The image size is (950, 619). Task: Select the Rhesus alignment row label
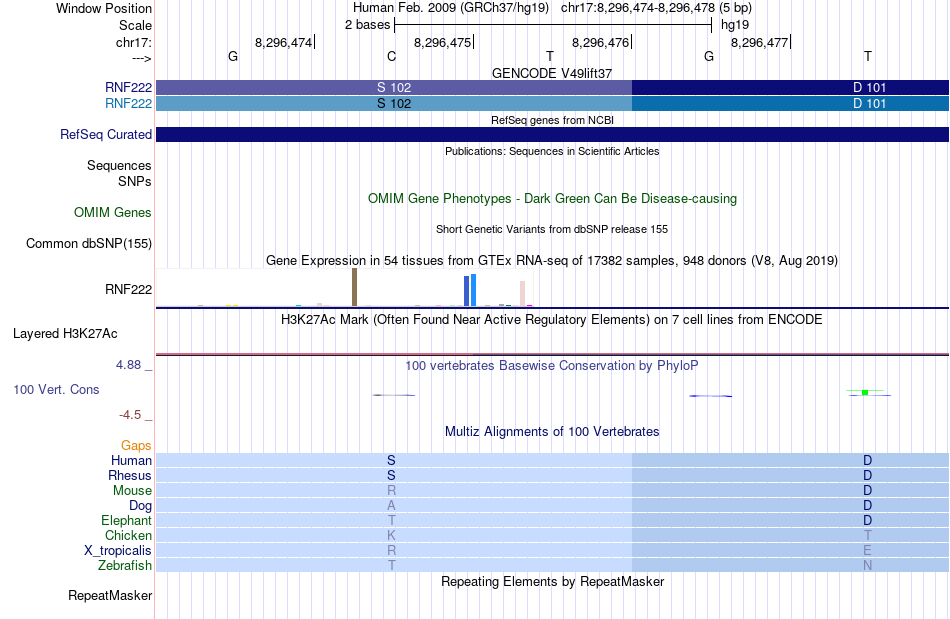coord(130,475)
